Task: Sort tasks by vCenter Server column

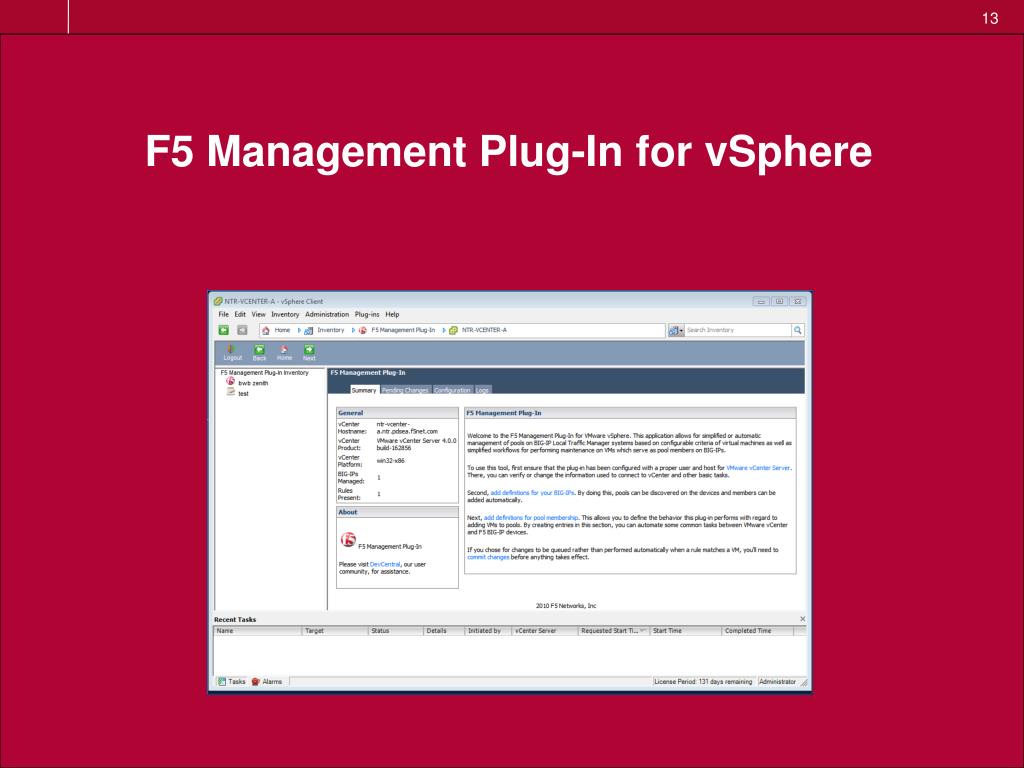Action: point(545,631)
